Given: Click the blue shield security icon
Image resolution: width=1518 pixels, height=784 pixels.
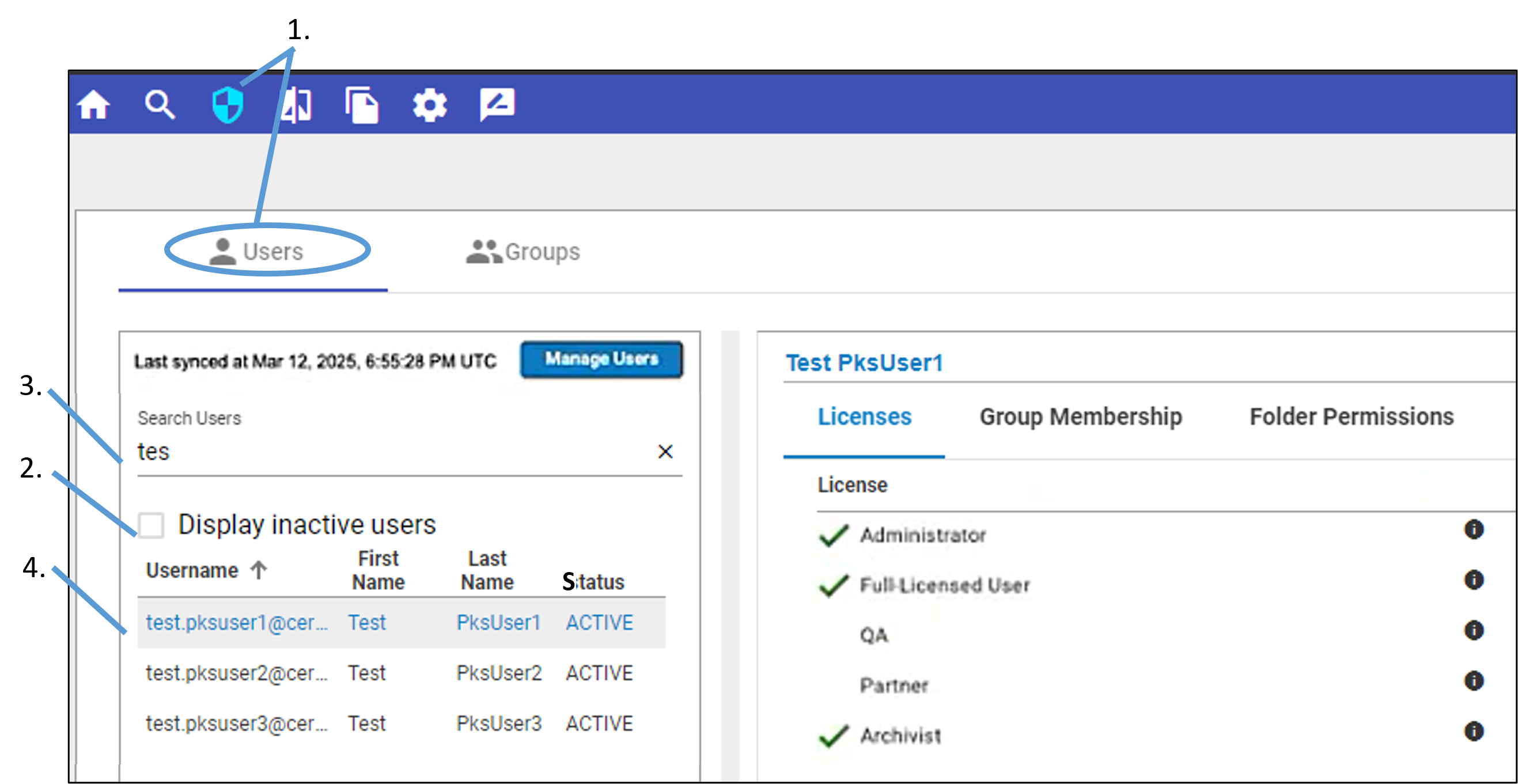Looking at the screenshot, I should (x=228, y=105).
